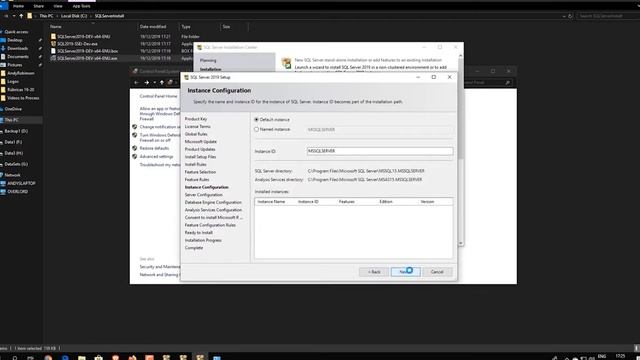Click Installation Center scrollbar up arrow

pos(461,56)
